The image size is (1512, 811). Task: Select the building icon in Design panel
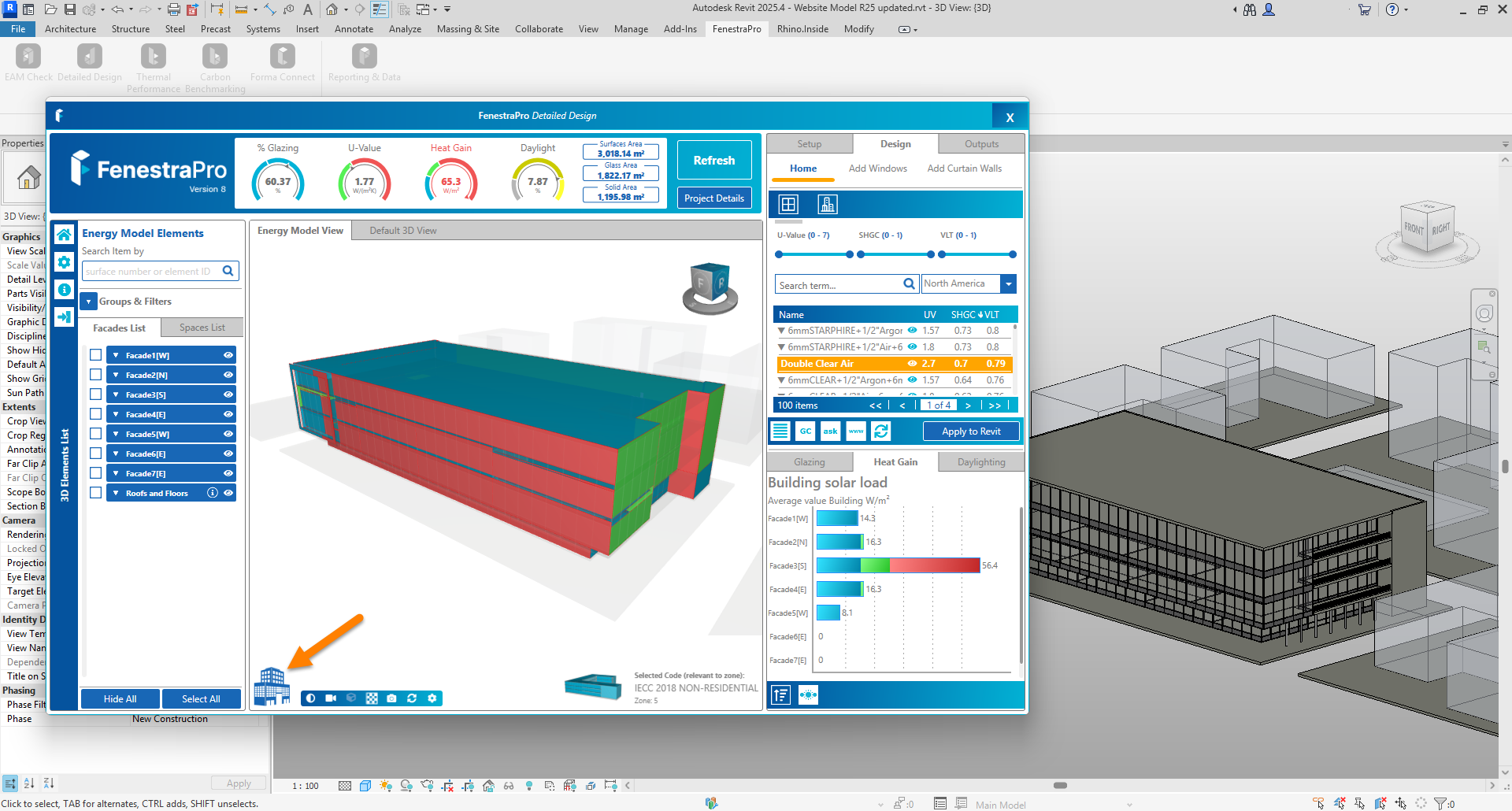tap(827, 205)
